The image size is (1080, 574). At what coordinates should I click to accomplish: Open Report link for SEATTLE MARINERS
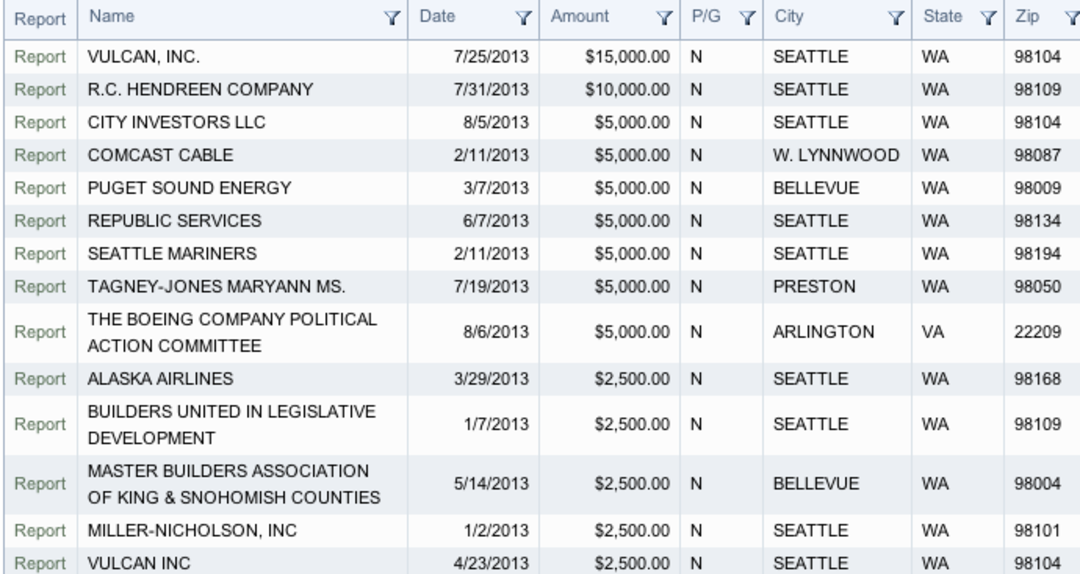(x=40, y=254)
